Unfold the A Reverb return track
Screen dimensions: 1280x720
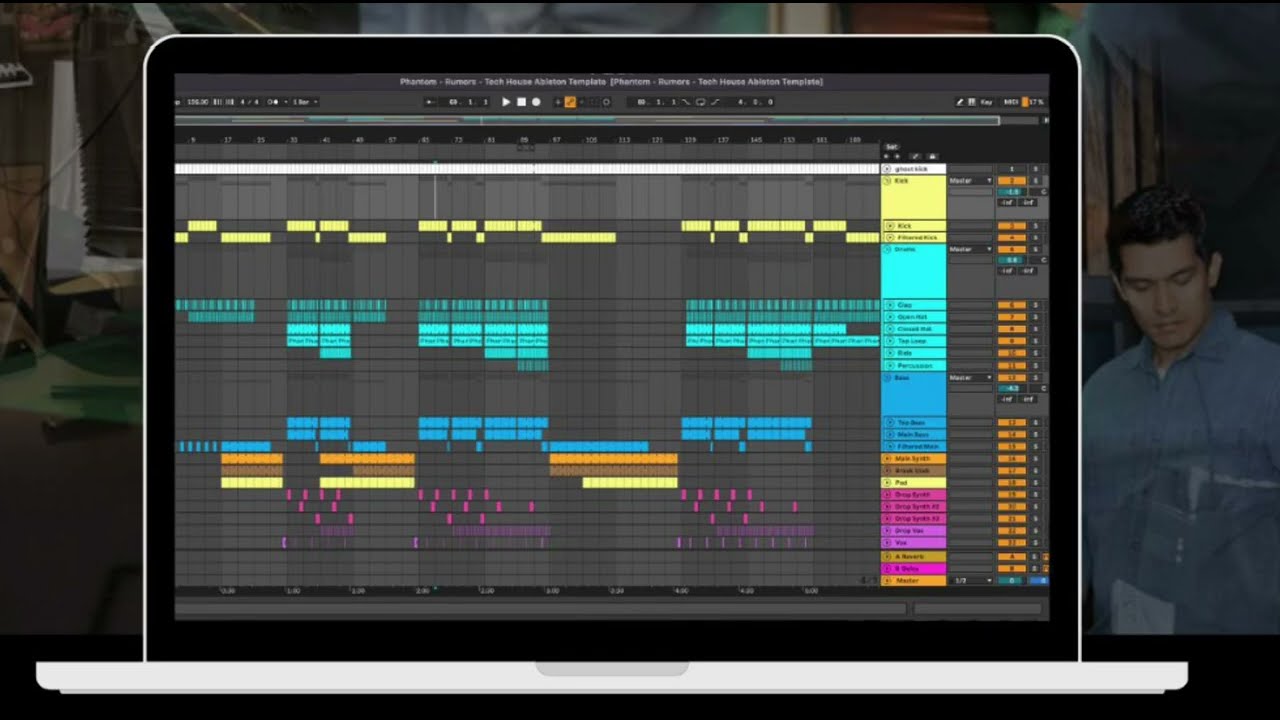pyautogui.click(x=887, y=556)
